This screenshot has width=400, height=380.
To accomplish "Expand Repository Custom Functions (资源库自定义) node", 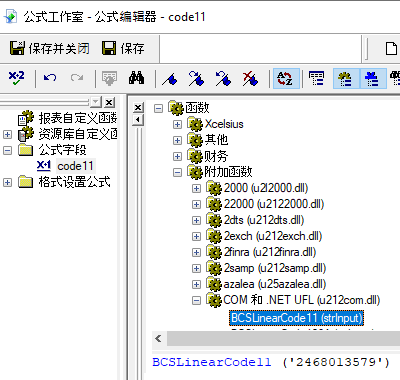I will [7, 134].
